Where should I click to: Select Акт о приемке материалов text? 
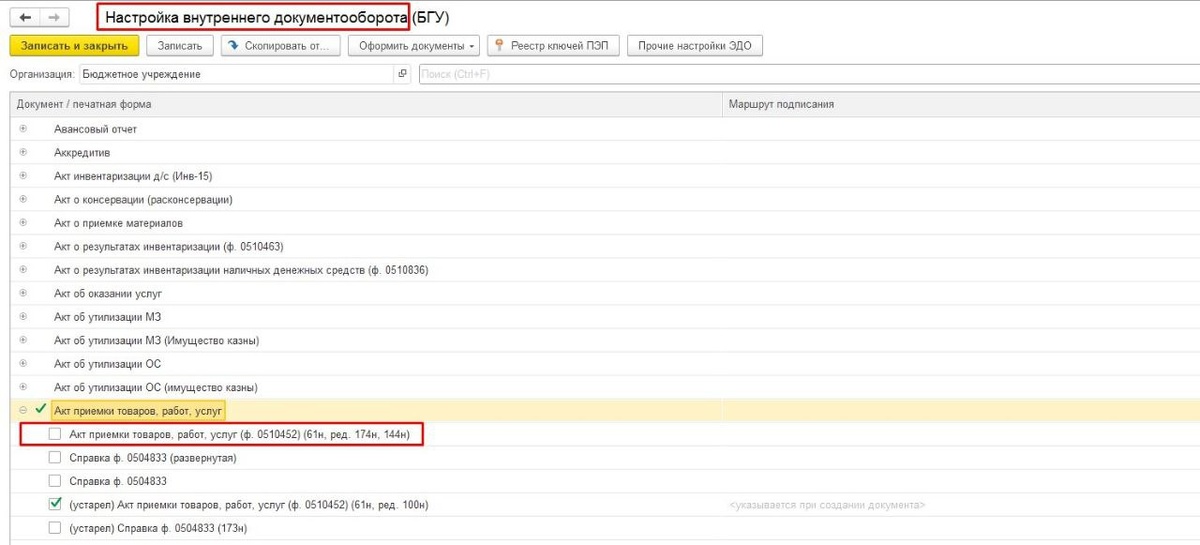(118, 222)
